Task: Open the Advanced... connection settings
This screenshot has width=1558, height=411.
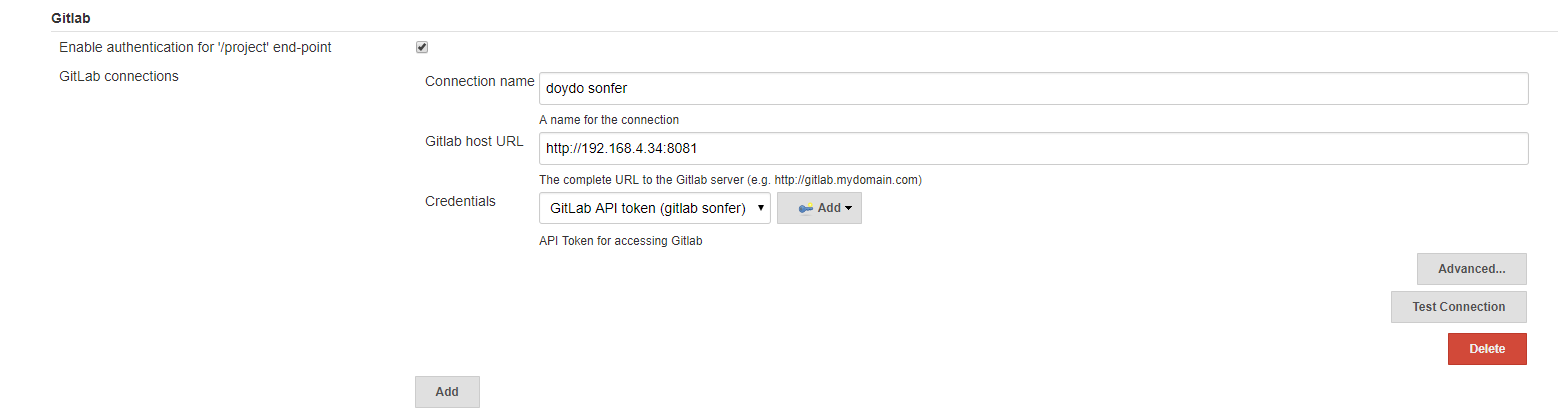Action: pos(1472,269)
